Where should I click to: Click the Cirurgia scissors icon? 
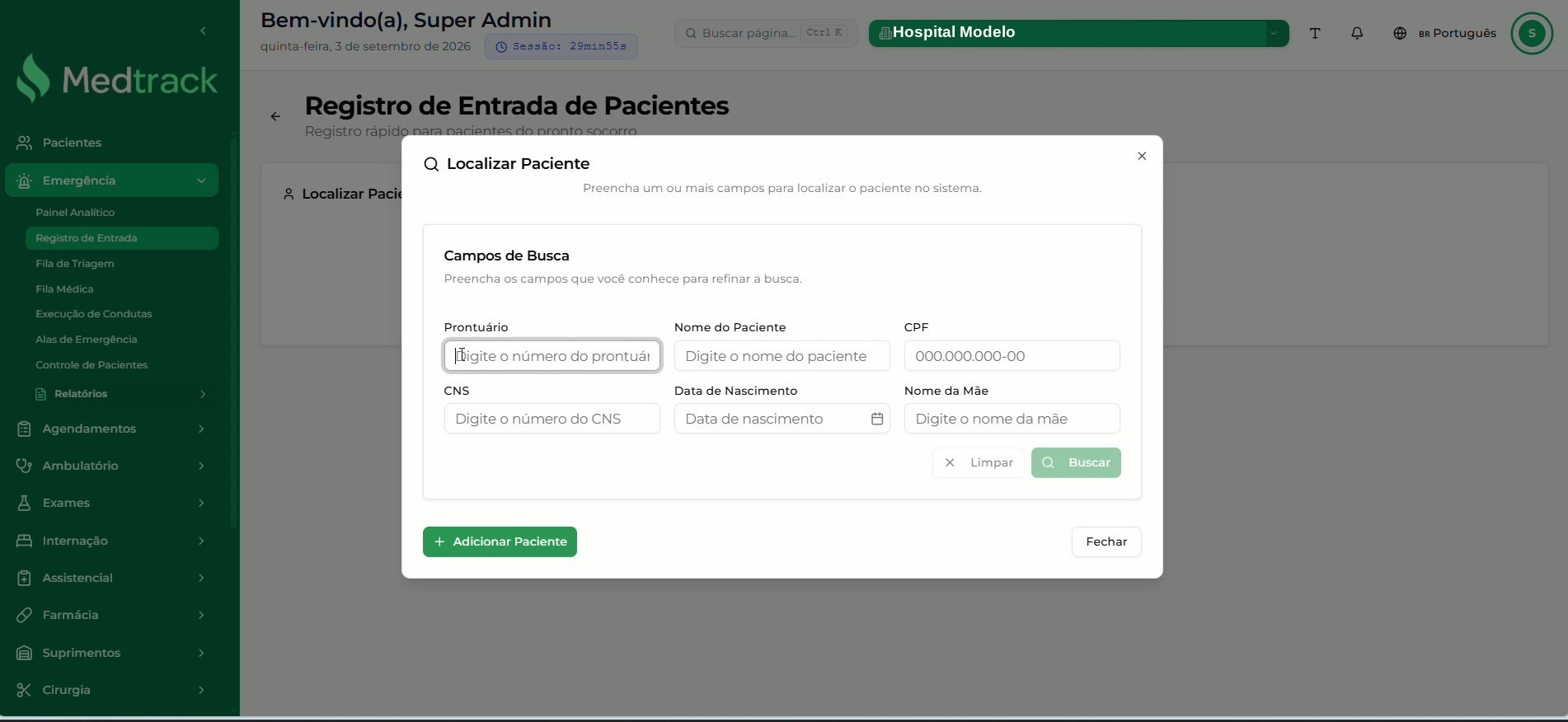tap(25, 690)
